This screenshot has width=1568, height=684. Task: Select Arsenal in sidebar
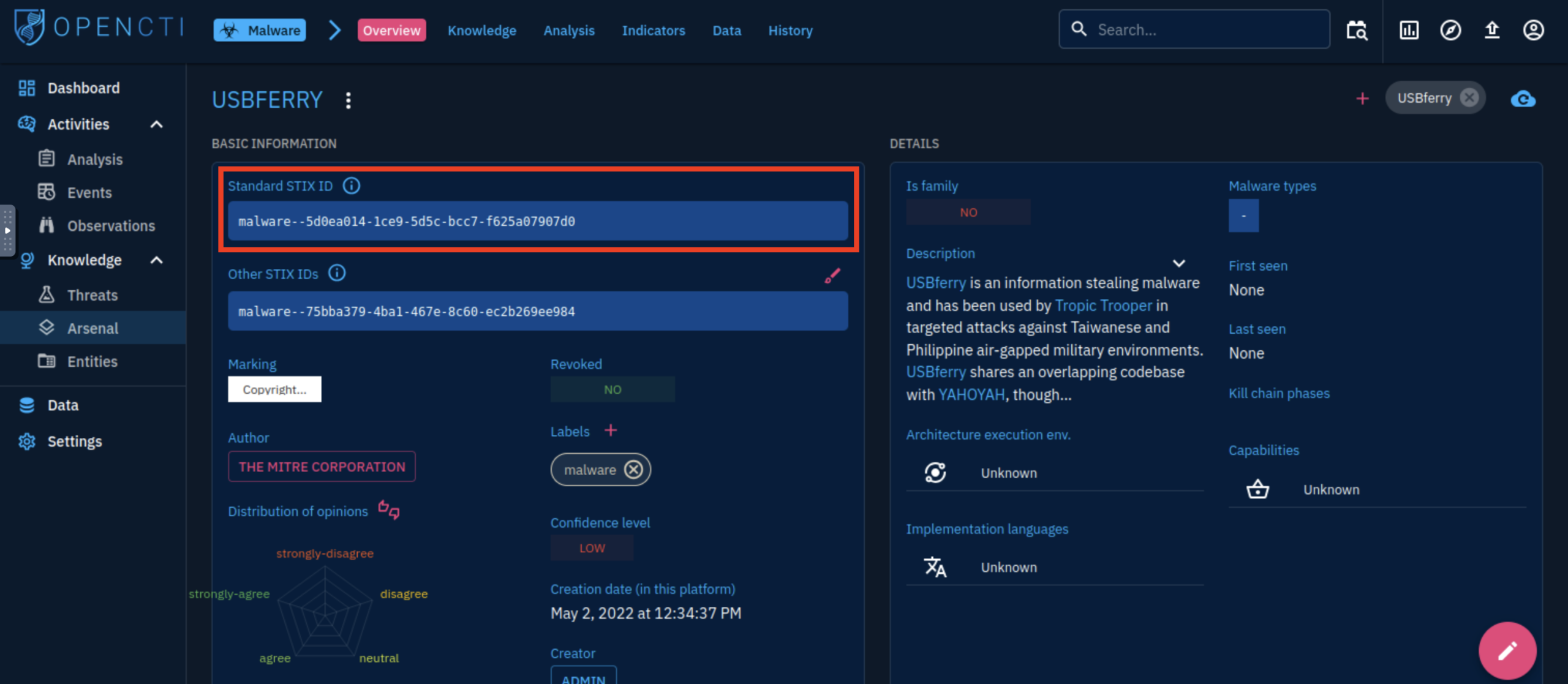pyautogui.click(x=92, y=328)
